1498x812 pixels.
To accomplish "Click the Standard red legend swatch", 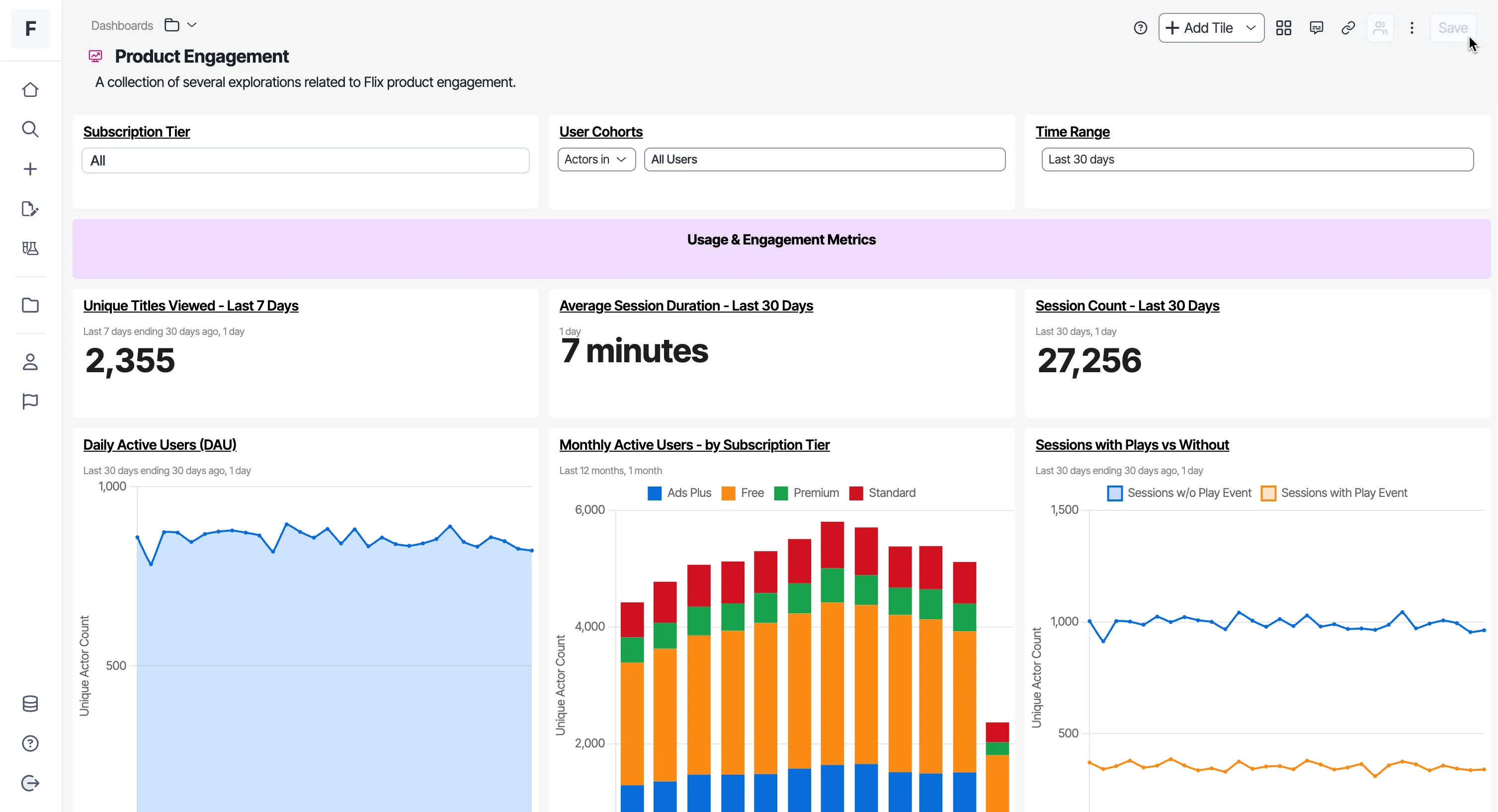I will tap(855, 493).
